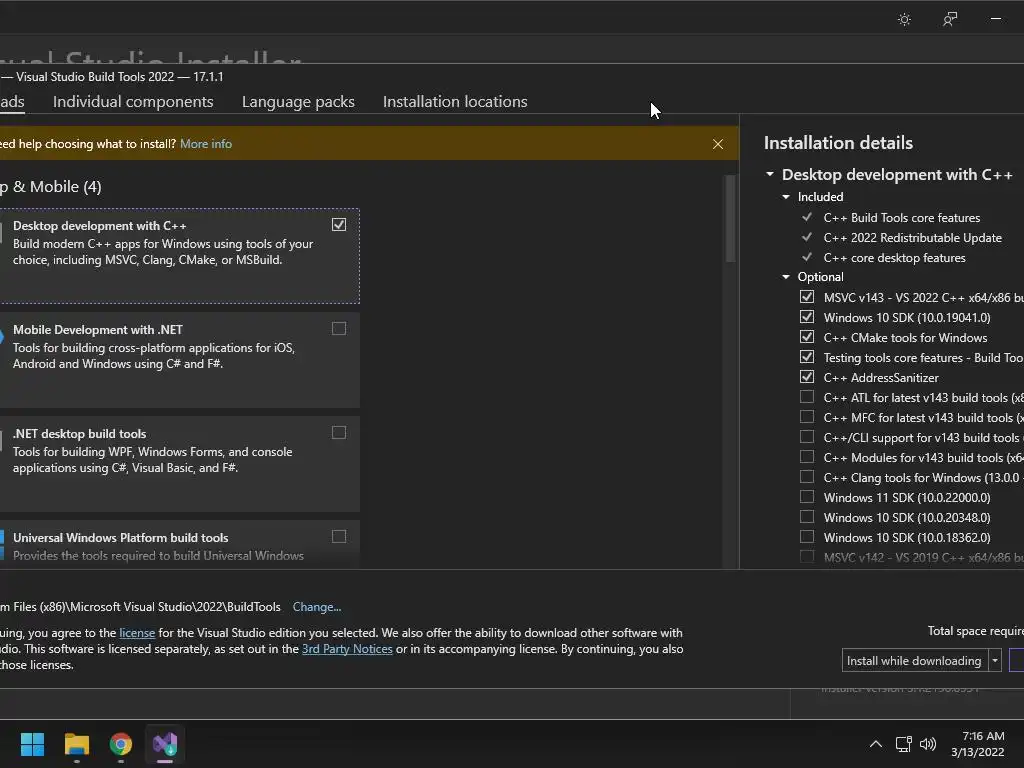Collapse the Optional components section
1024x768 pixels.
[x=786, y=277]
